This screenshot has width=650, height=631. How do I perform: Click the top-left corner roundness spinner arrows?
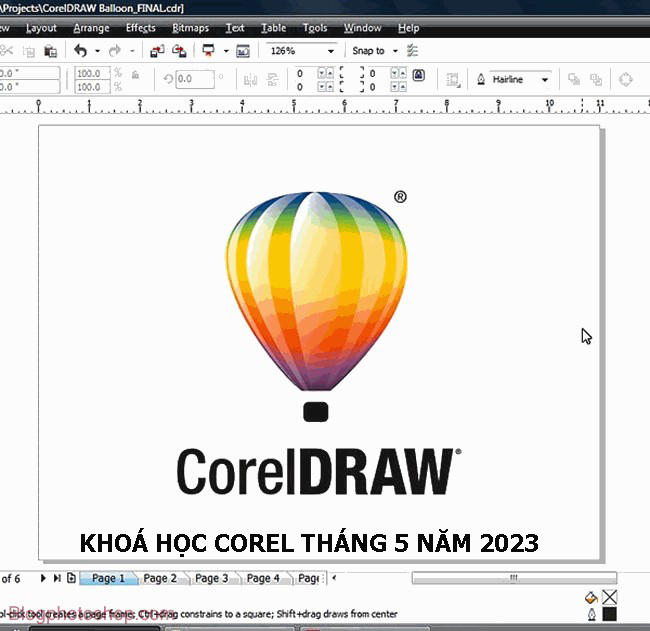(325, 73)
